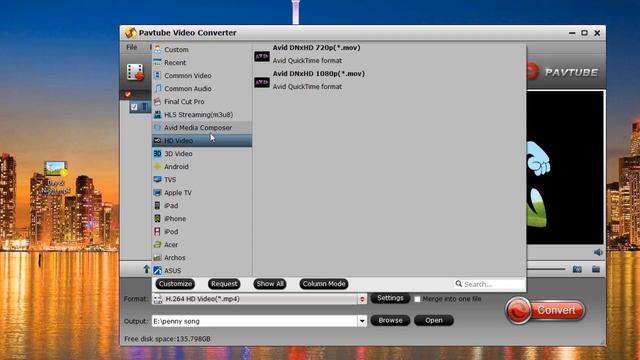Select the Avid Media Composer category

pyautogui.click(x=202, y=128)
